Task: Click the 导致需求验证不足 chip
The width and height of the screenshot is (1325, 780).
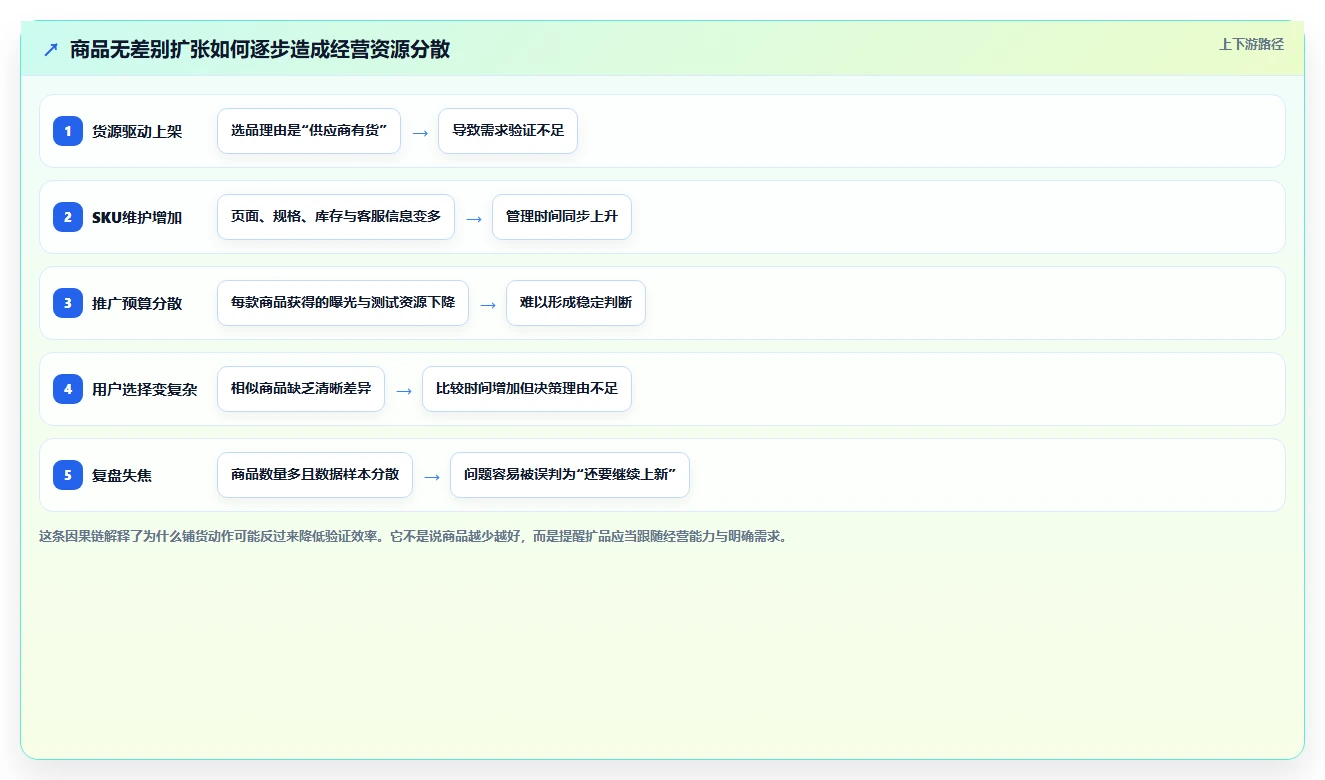Action: pos(508,131)
